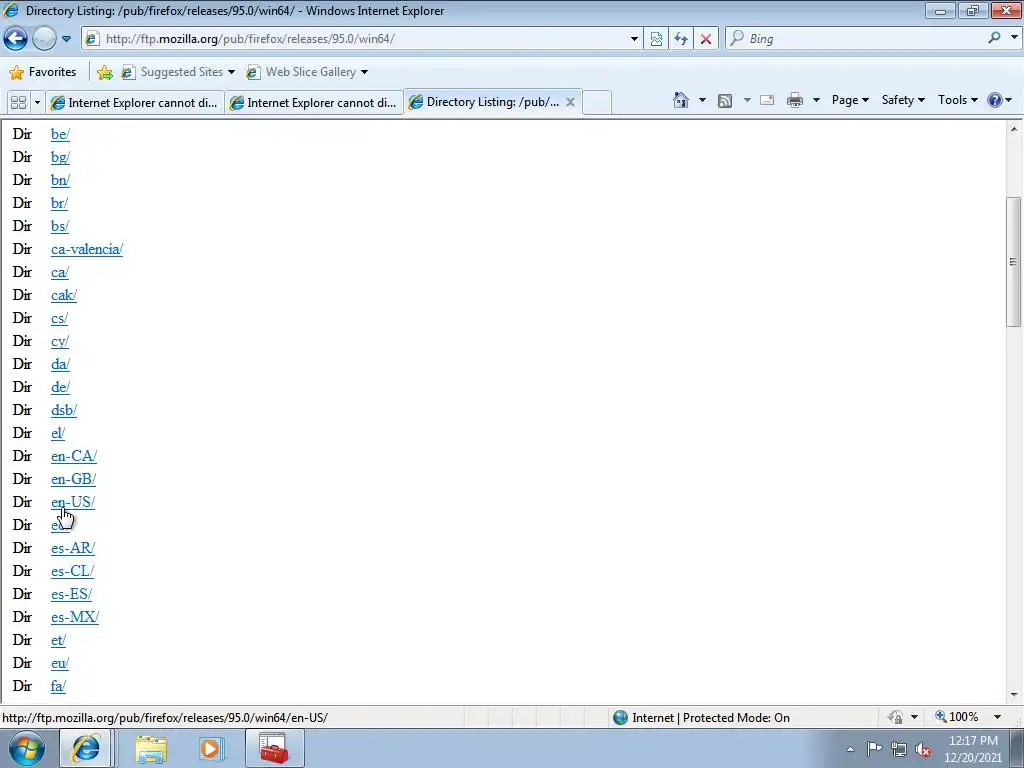Open the zoom level 100% control
The width and height of the screenshot is (1024, 768).
957,717
